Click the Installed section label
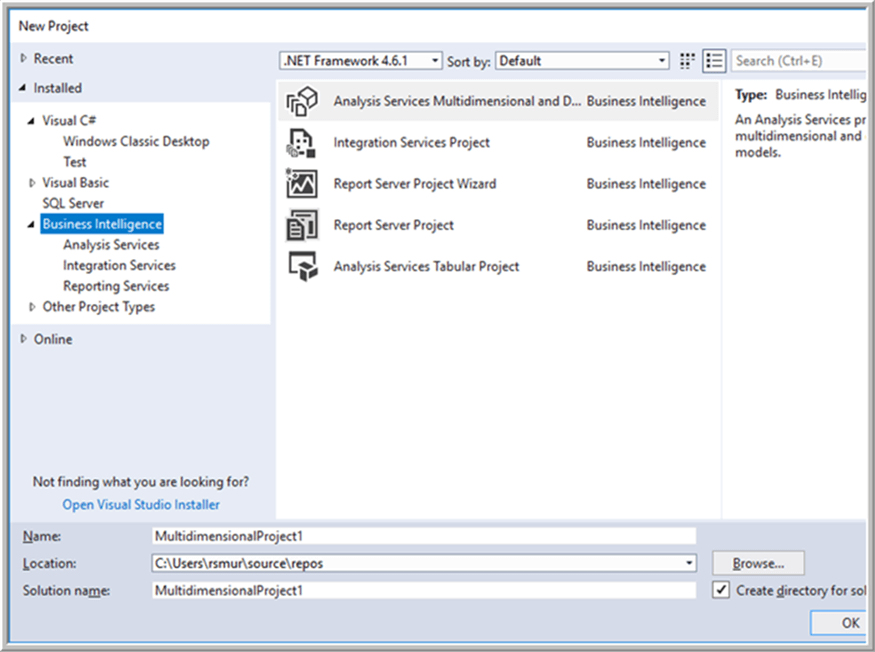875x652 pixels. [x=57, y=88]
